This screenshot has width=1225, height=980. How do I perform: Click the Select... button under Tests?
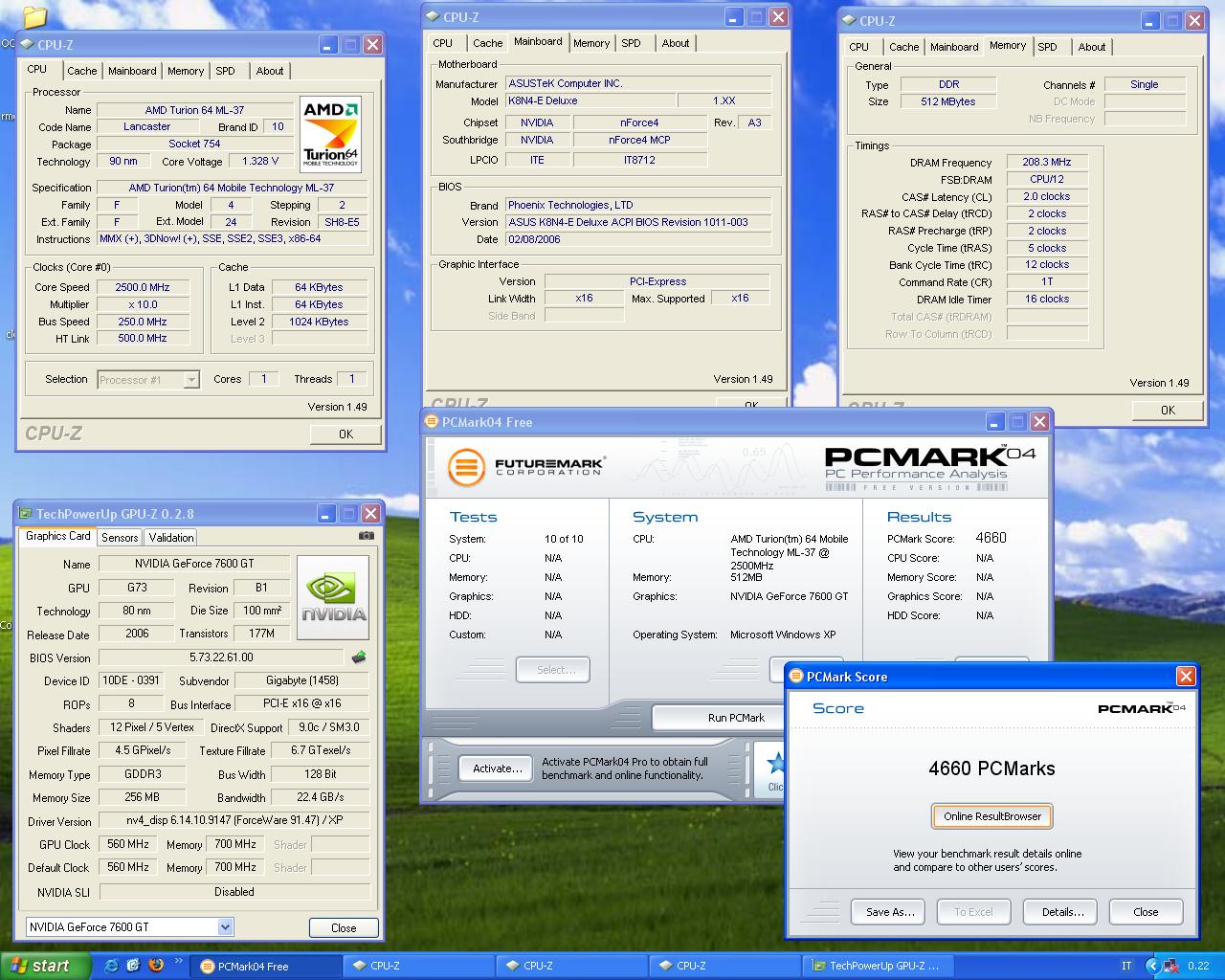pyautogui.click(x=552, y=670)
